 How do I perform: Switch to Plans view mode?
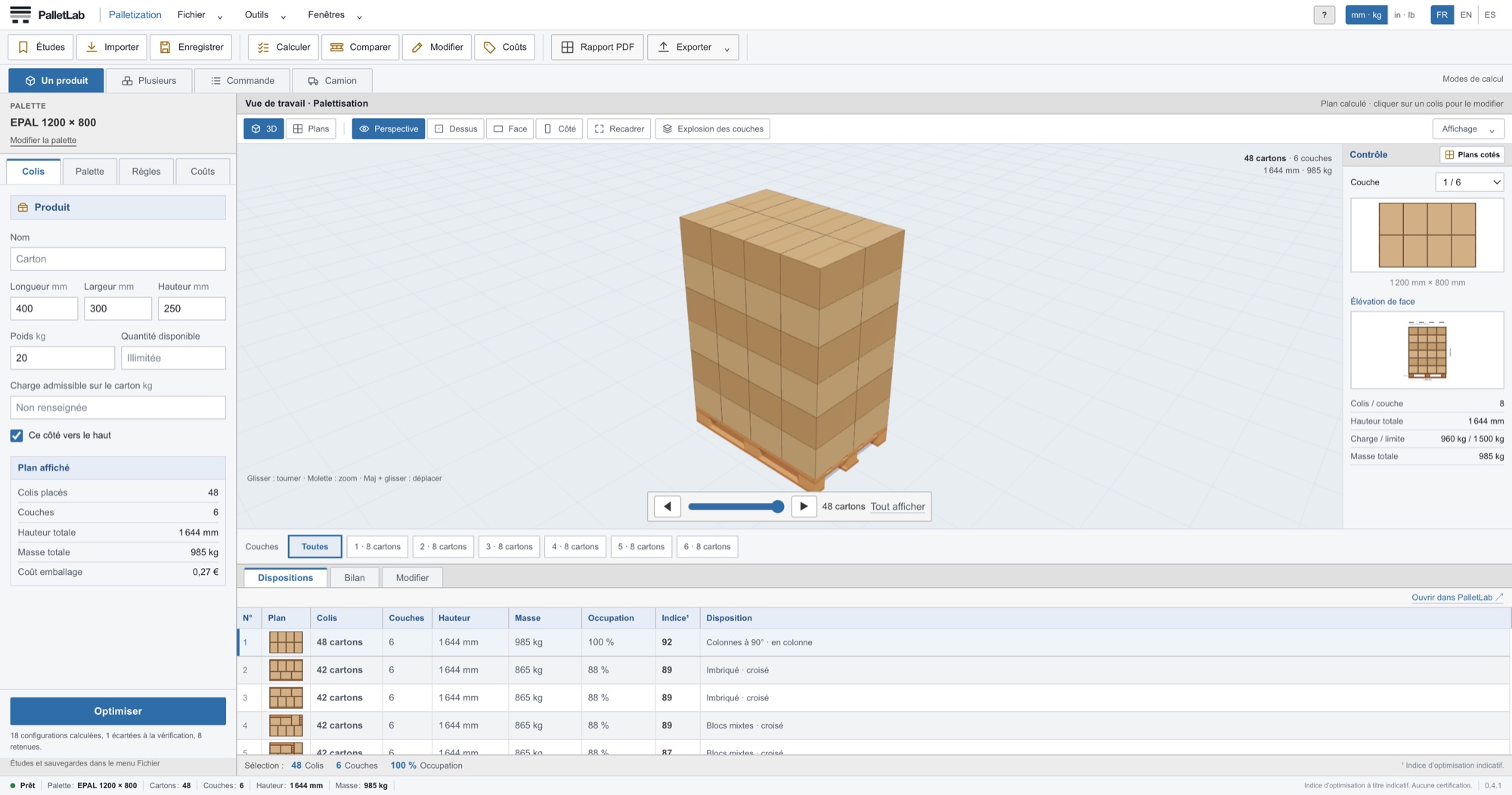coord(311,129)
